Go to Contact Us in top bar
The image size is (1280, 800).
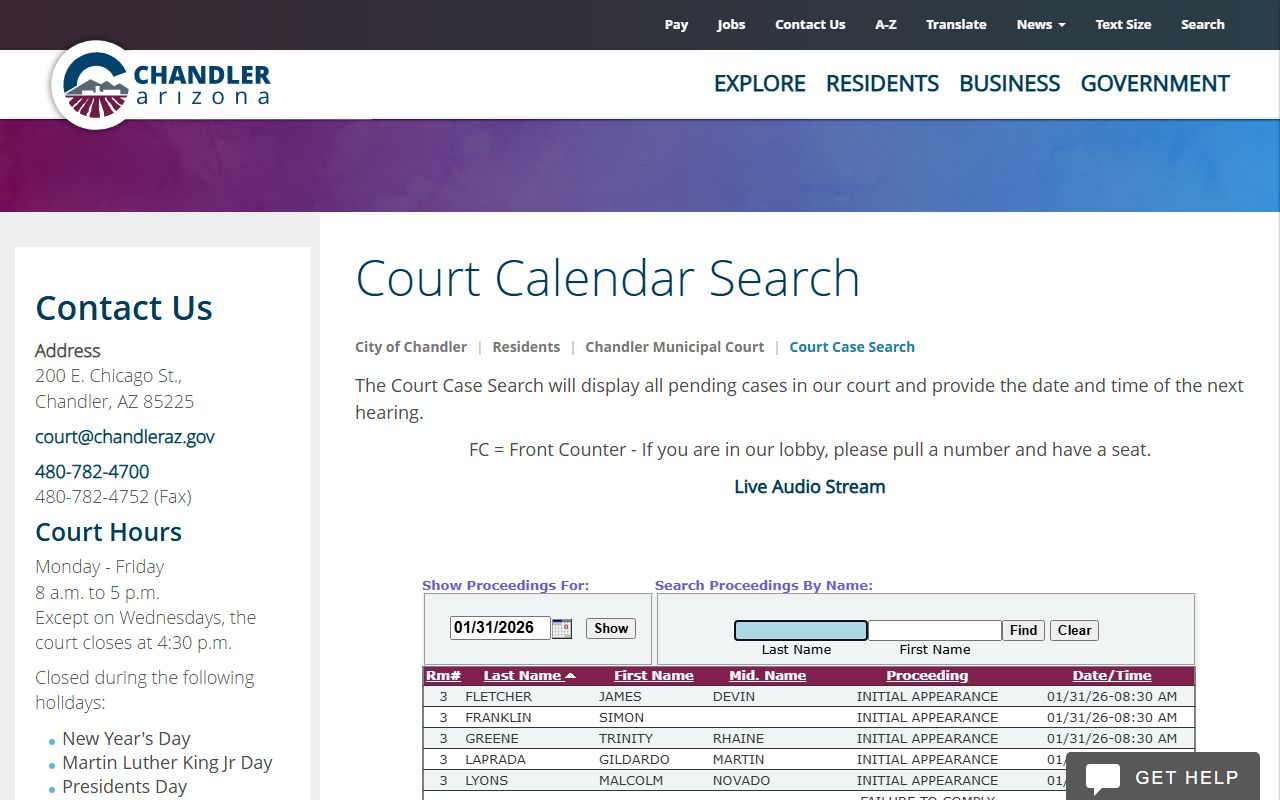tap(810, 25)
